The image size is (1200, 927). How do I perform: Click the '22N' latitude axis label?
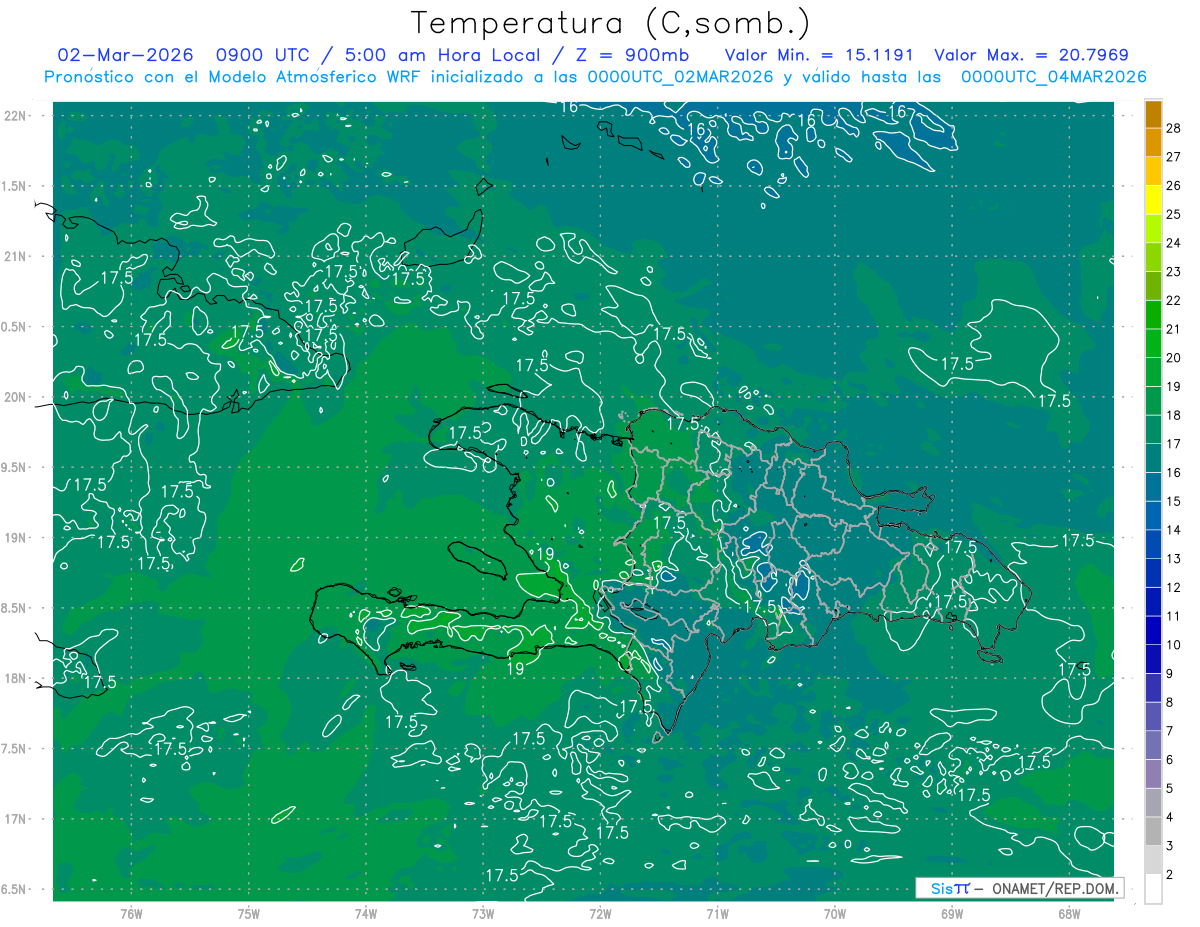16,116
